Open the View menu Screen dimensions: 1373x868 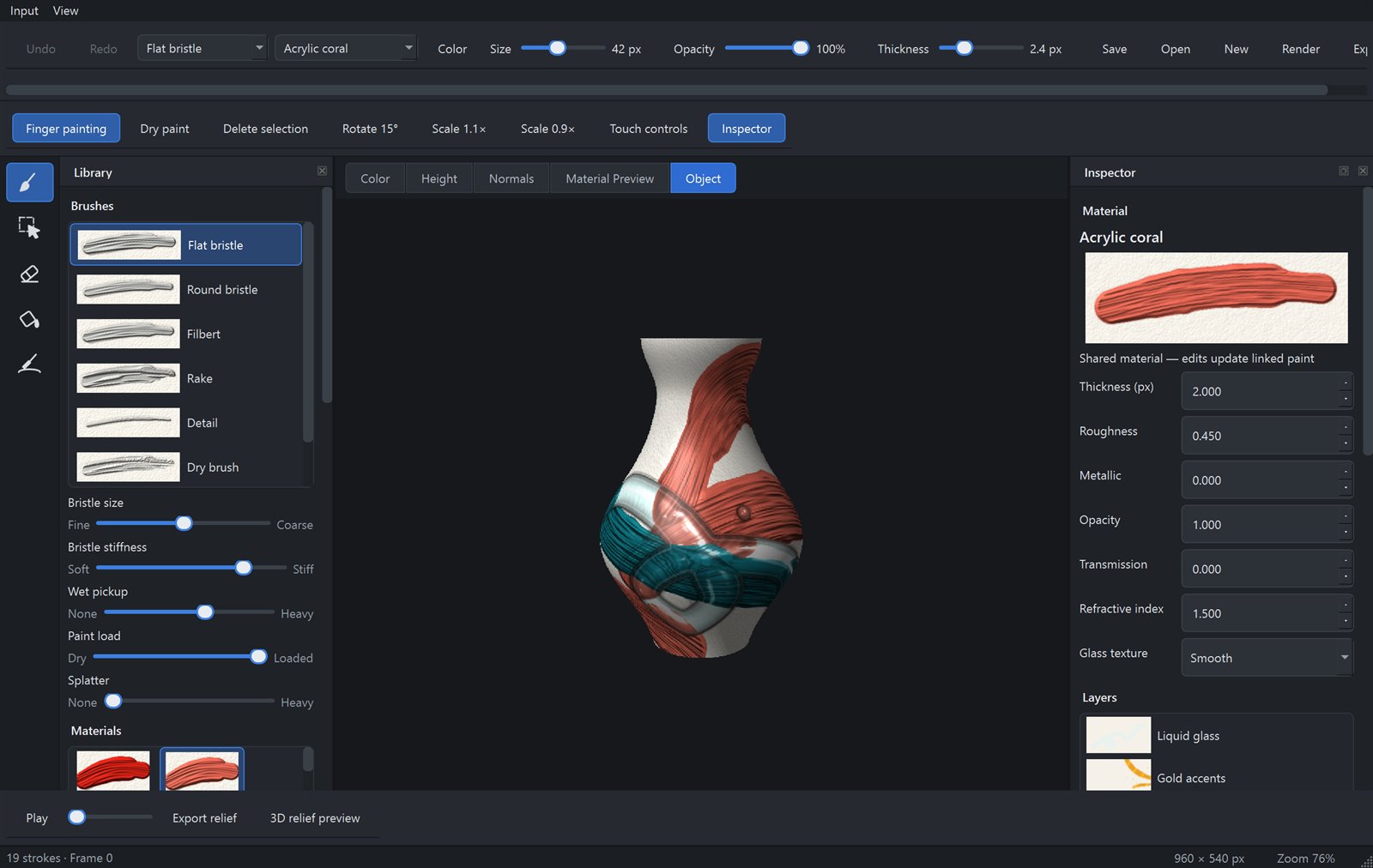point(65,10)
